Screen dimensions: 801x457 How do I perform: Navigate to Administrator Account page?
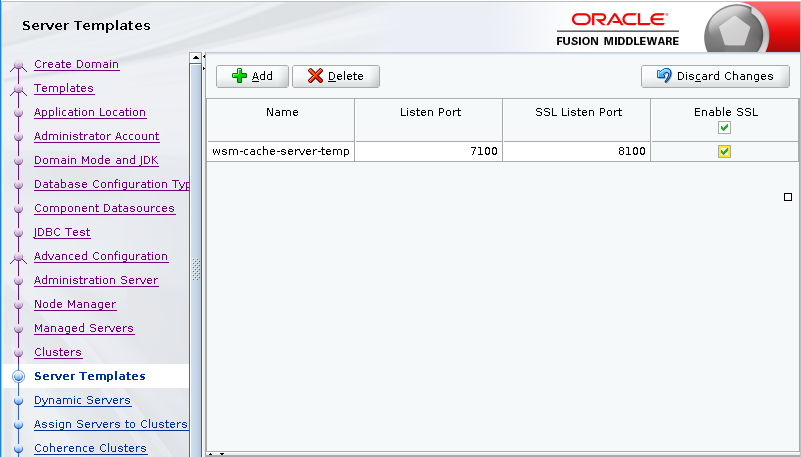96,136
